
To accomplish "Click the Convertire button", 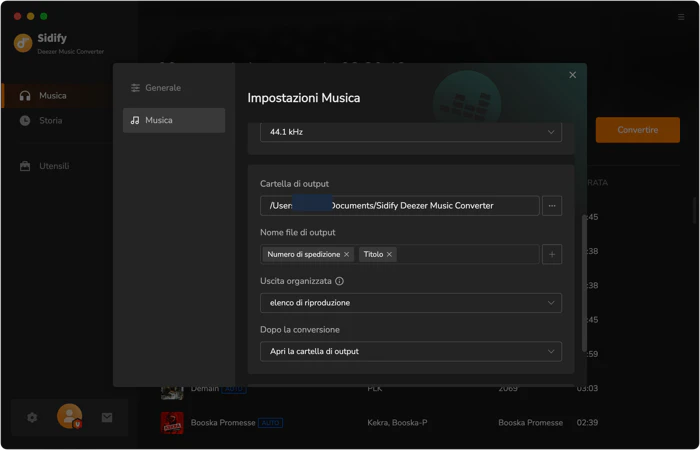I will click(x=638, y=130).
